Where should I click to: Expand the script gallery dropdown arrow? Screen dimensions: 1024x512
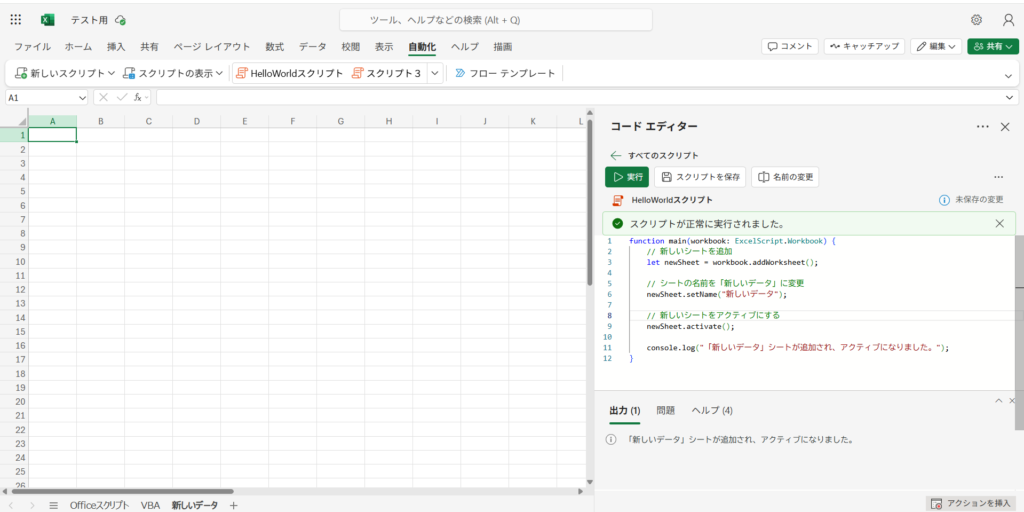click(435, 73)
